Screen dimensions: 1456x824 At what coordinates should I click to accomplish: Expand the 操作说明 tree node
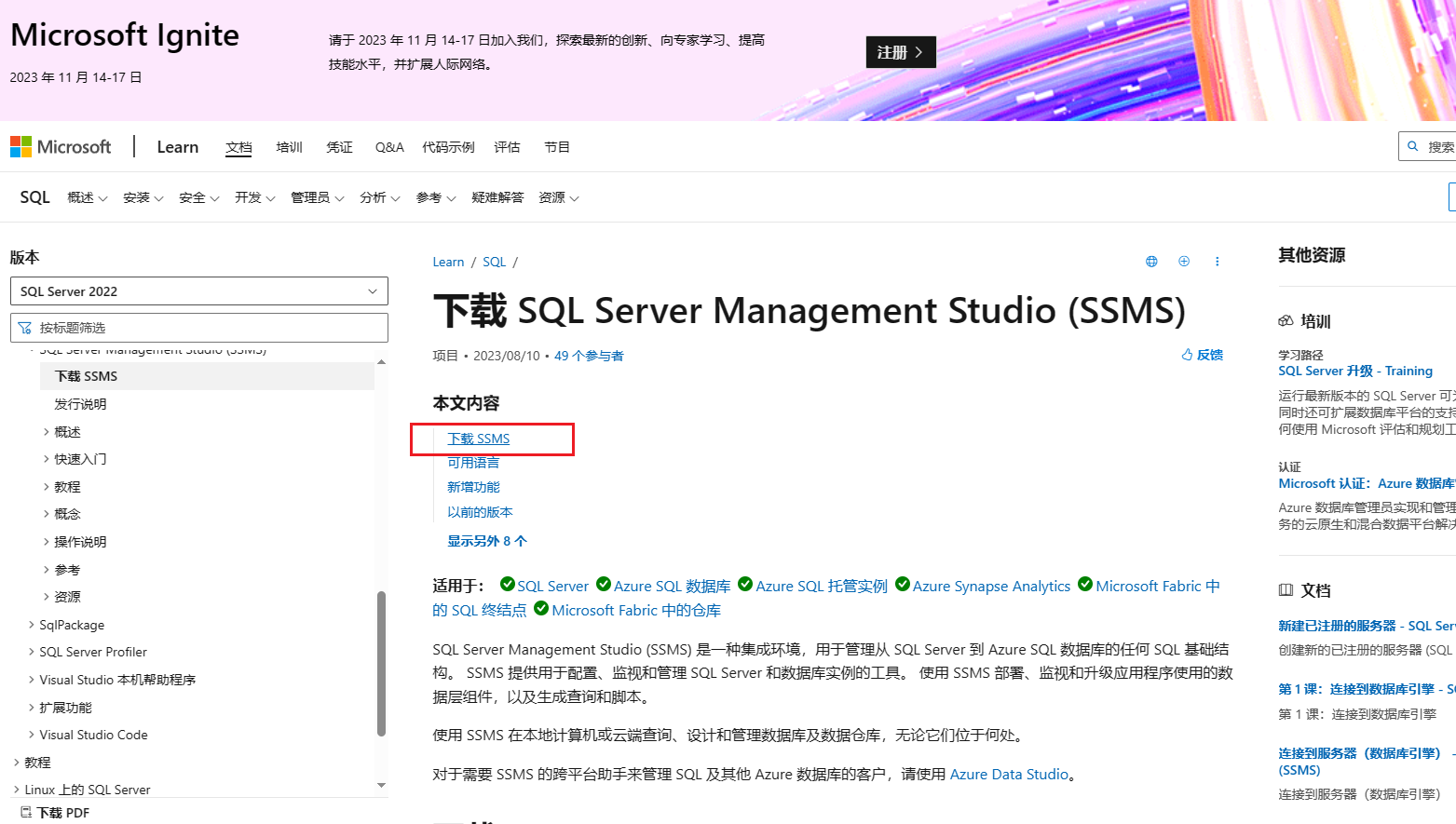pos(47,542)
